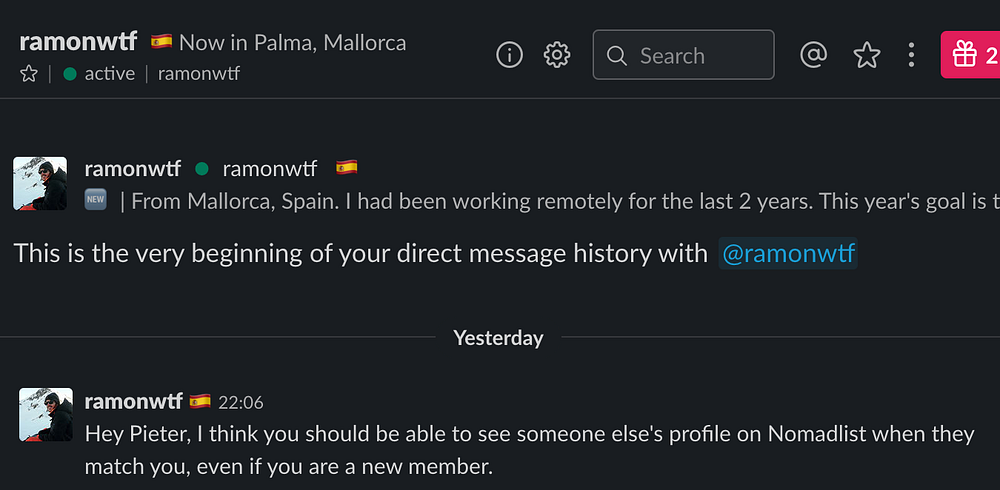
Task: Open the pink gift what's new button
Action: point(970,55)
